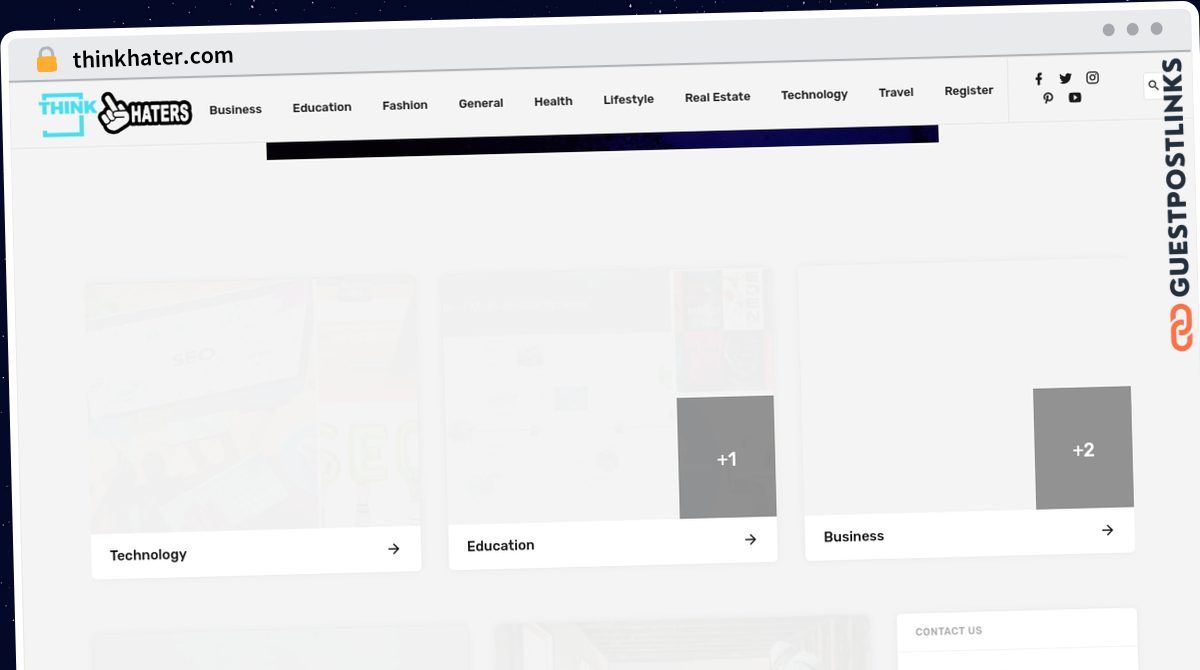1200x670 pixels.
Task: Open the Business menu item
Action: [x=235, y=110]
